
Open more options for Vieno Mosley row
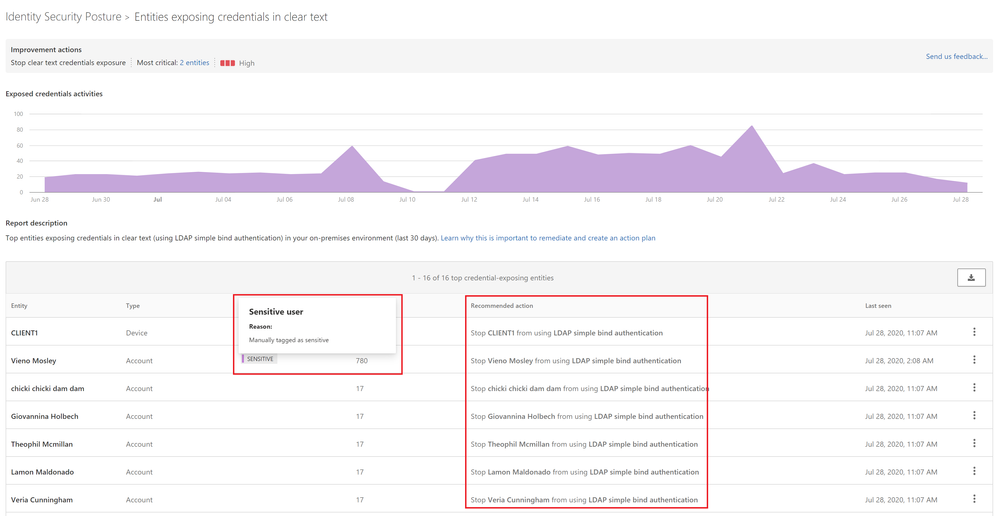974,360
